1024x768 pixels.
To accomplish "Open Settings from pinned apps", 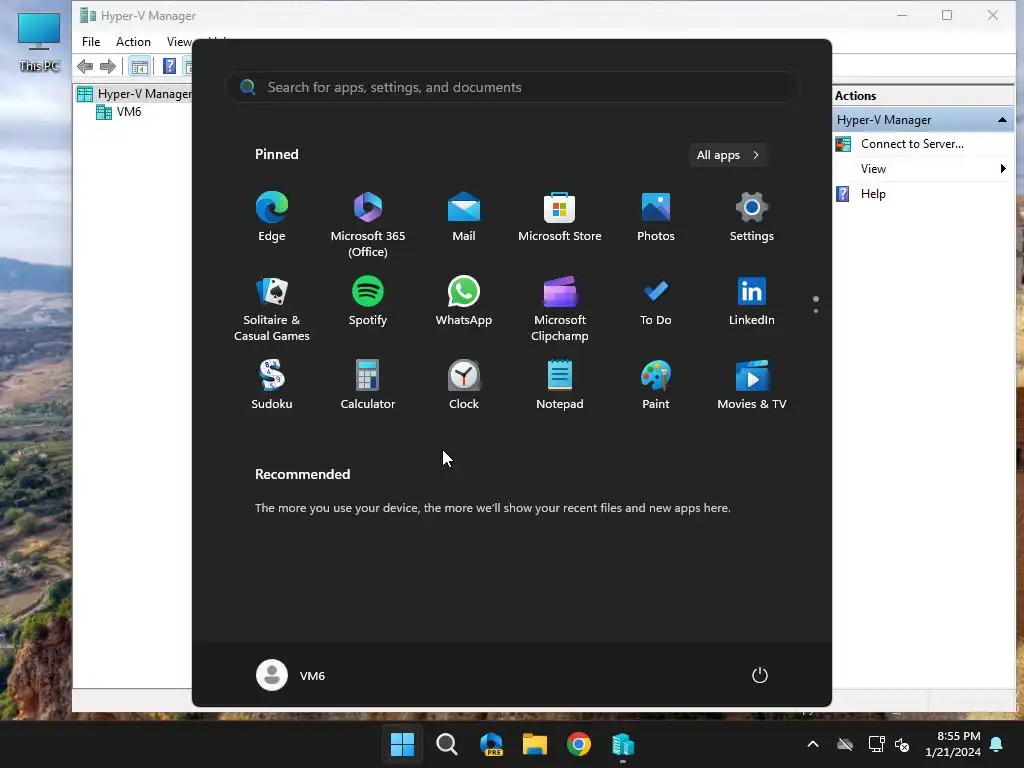I will [752, 217].
